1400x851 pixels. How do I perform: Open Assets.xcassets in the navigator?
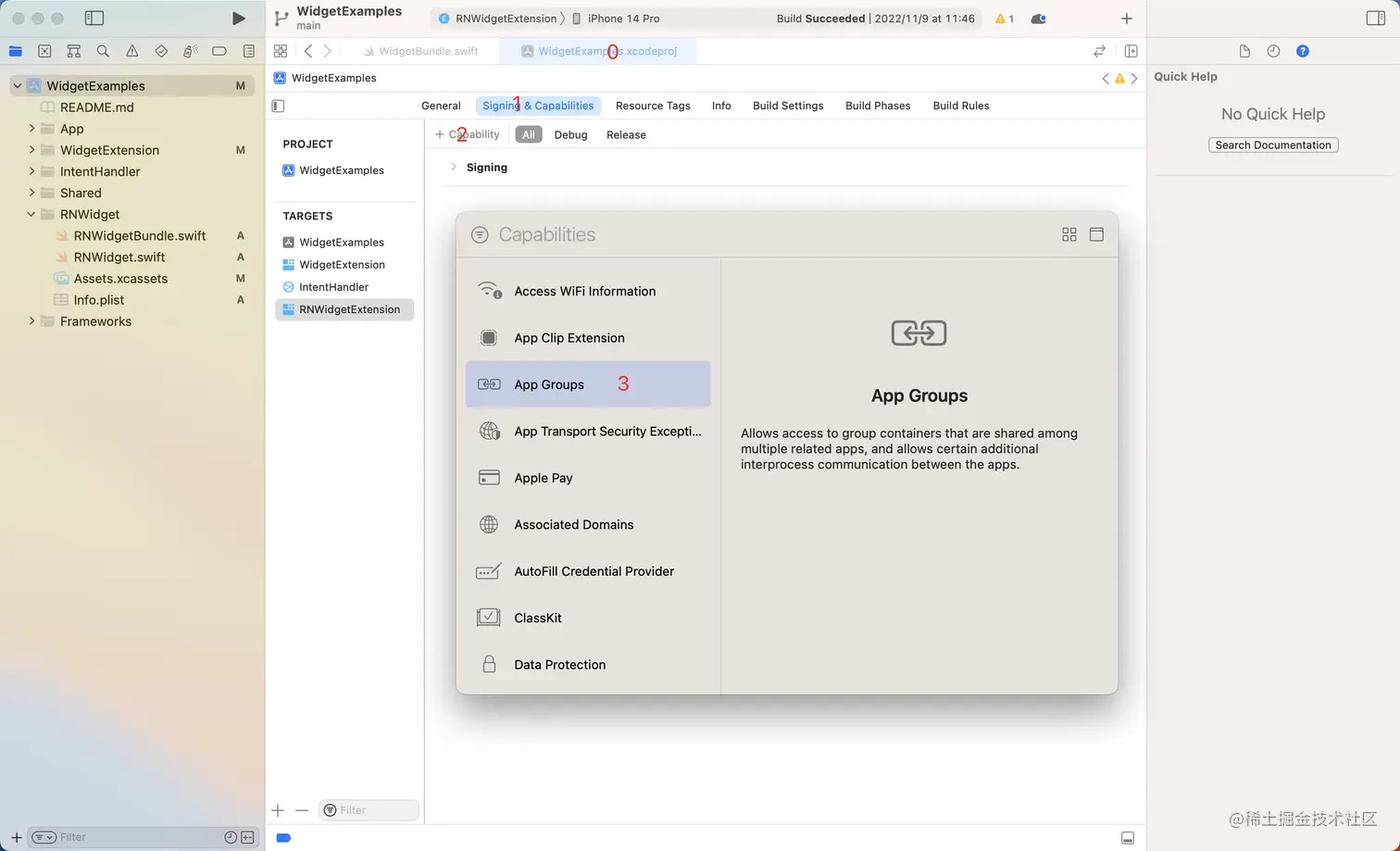coord(120,279)
